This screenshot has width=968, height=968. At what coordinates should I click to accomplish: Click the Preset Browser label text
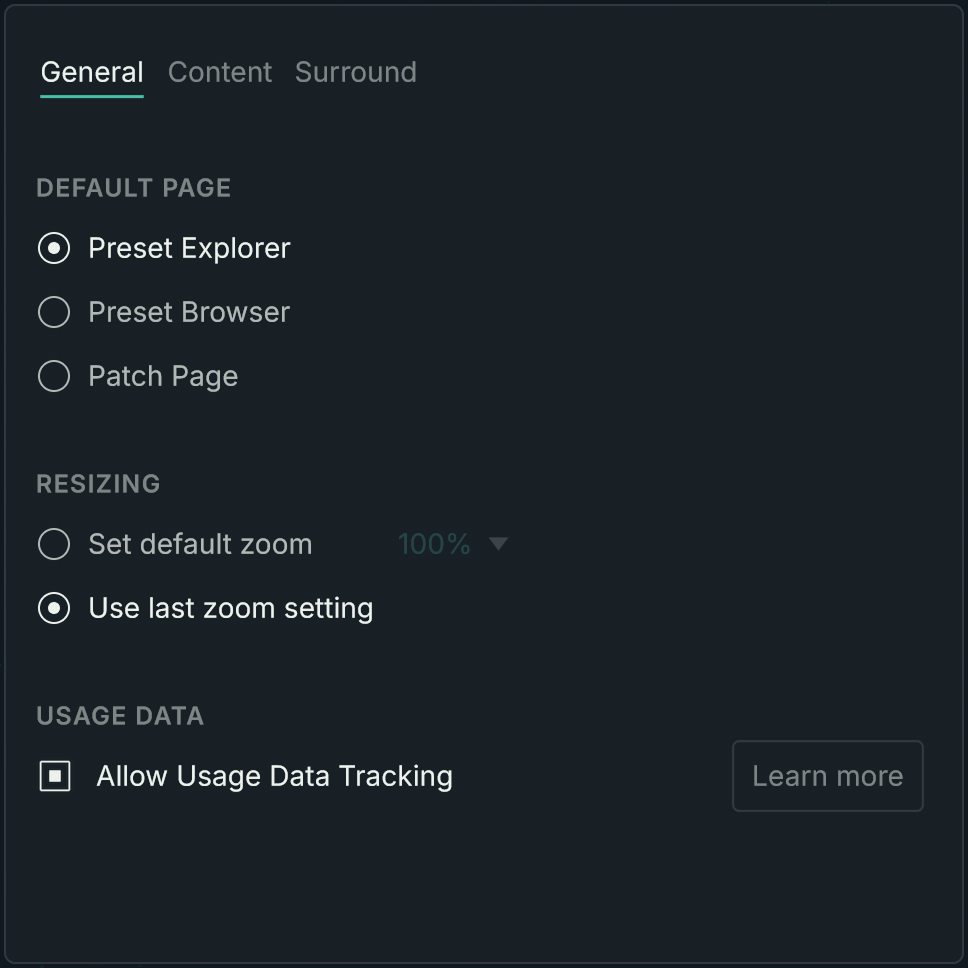click(x=189, y=312)
